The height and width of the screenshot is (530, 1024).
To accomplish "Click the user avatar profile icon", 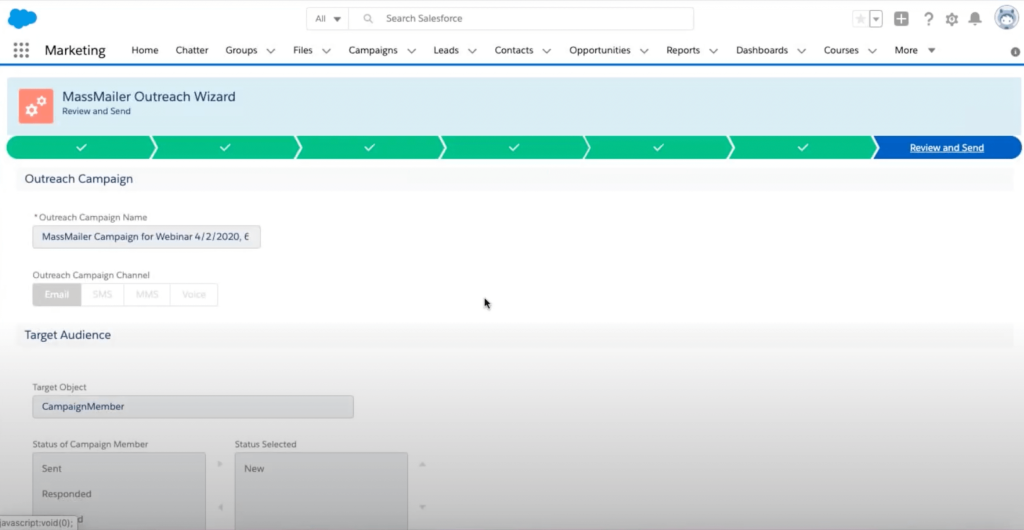I will 1005,18.
